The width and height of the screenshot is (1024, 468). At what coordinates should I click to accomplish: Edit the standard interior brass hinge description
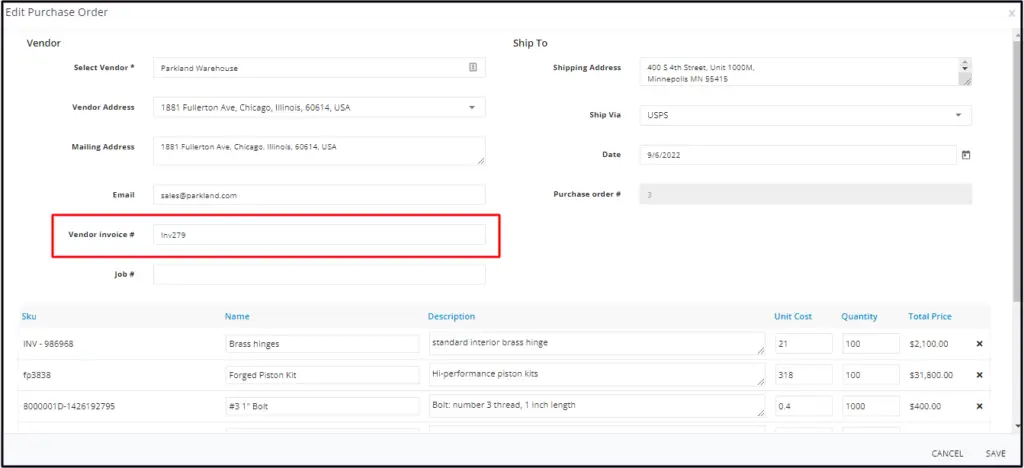click(597, 343)
